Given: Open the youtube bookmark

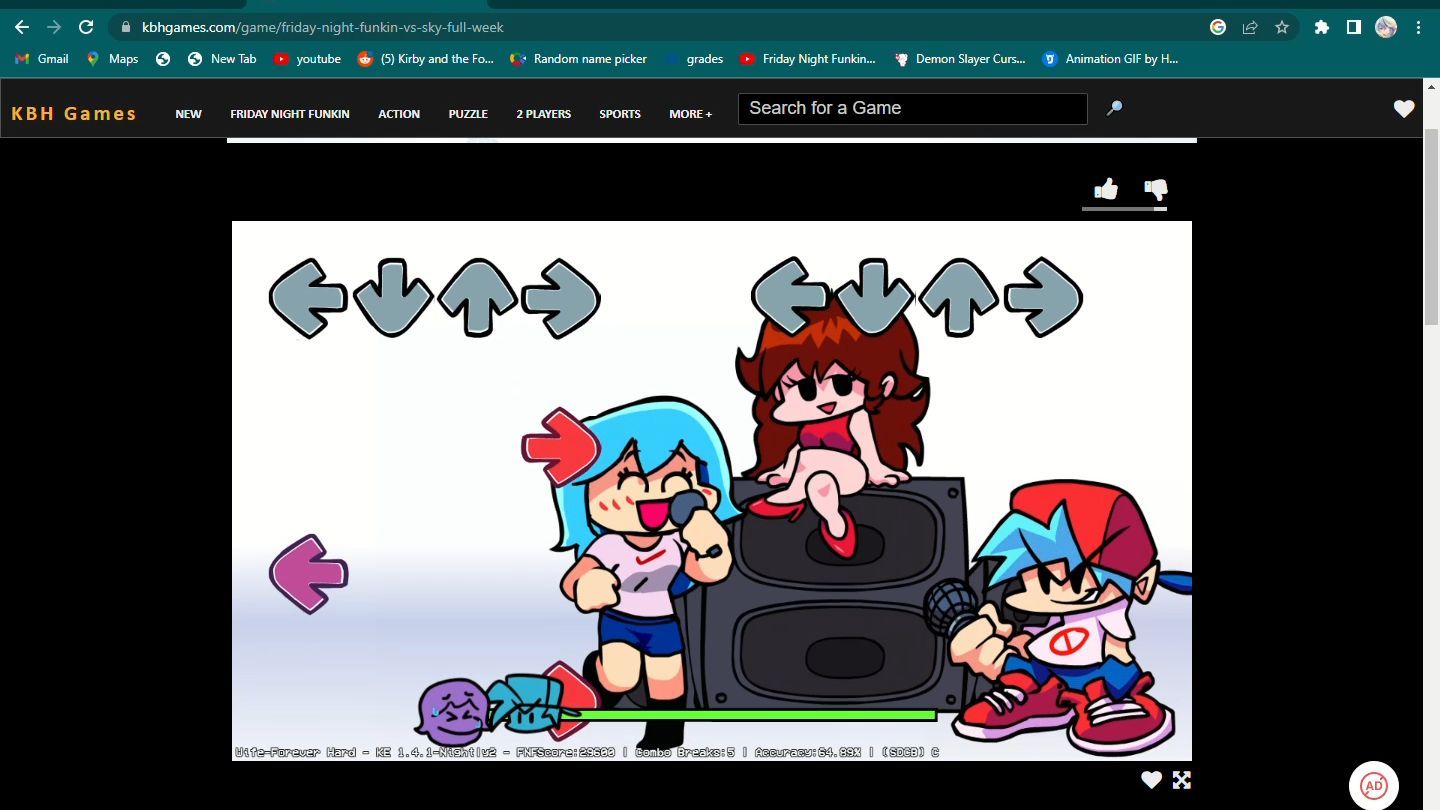Looking at the screenshot, I should point(308,59).
